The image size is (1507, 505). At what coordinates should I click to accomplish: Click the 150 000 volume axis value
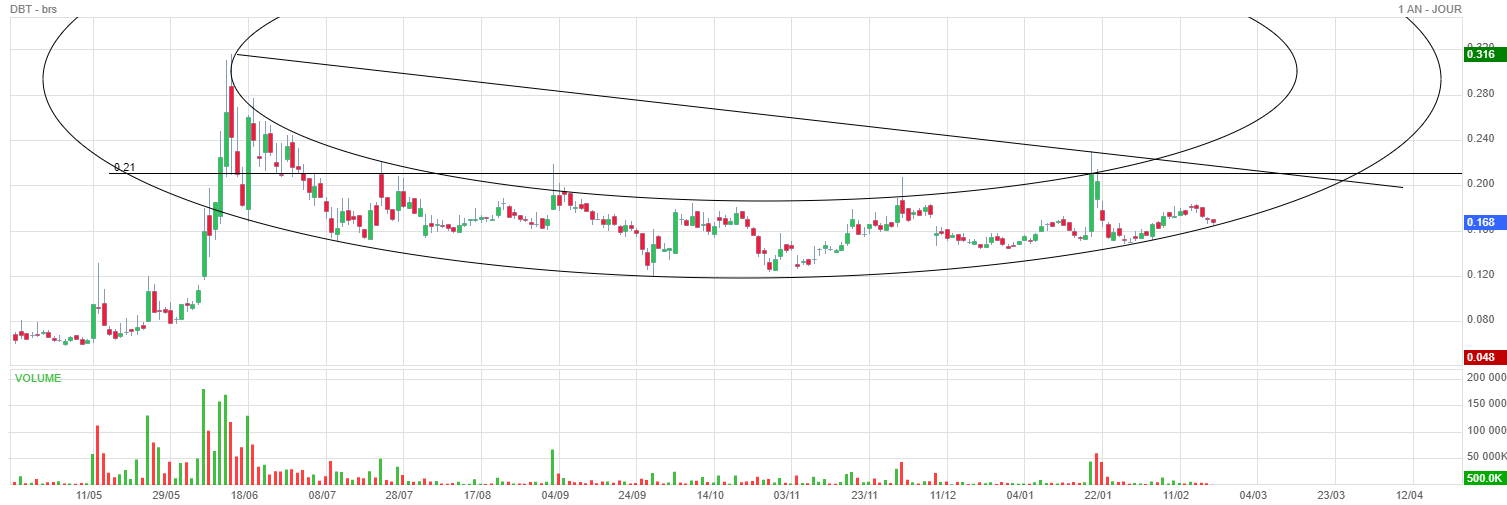[x=1485, y=403]
